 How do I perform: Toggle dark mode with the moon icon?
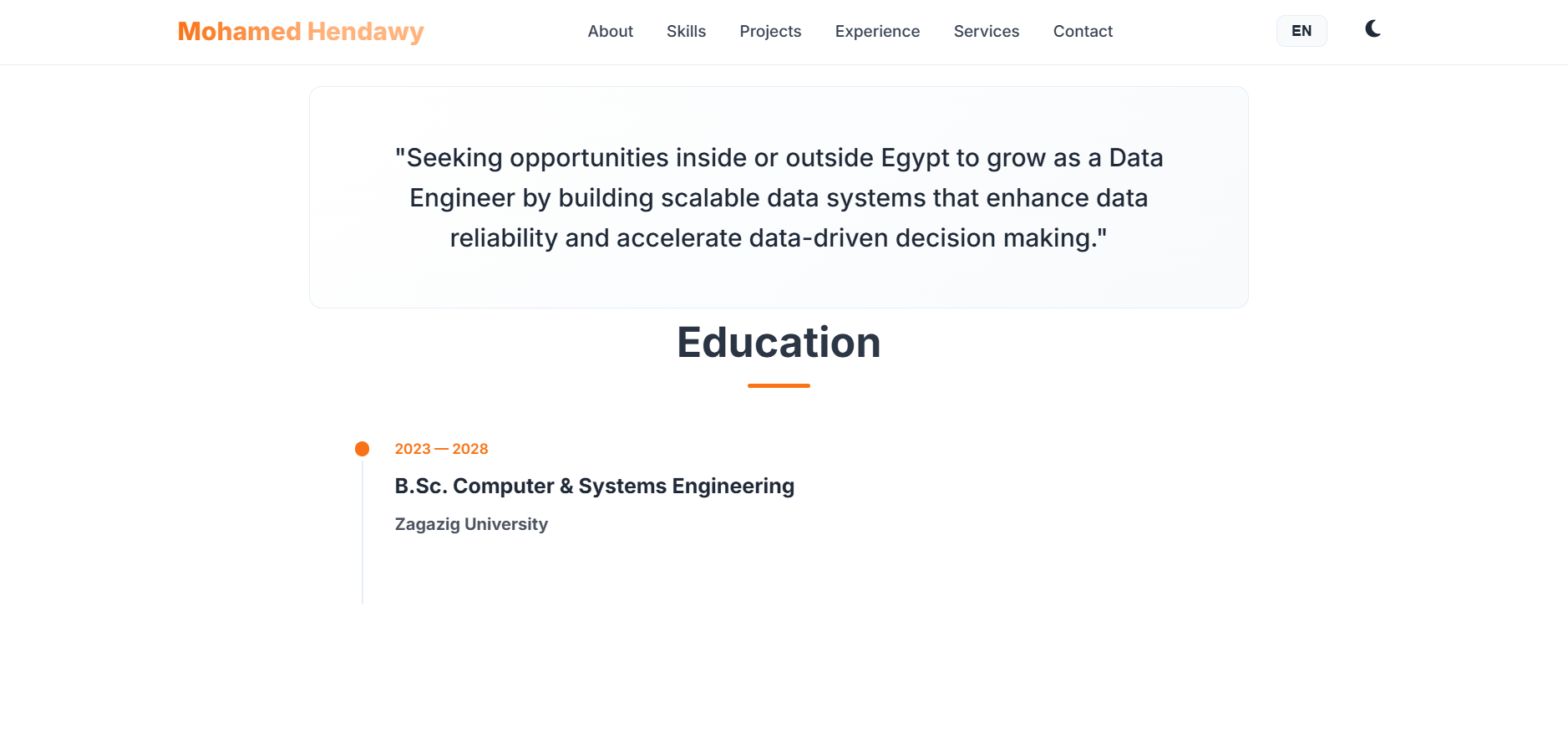pyautogui.click(x=1373, y=30)
